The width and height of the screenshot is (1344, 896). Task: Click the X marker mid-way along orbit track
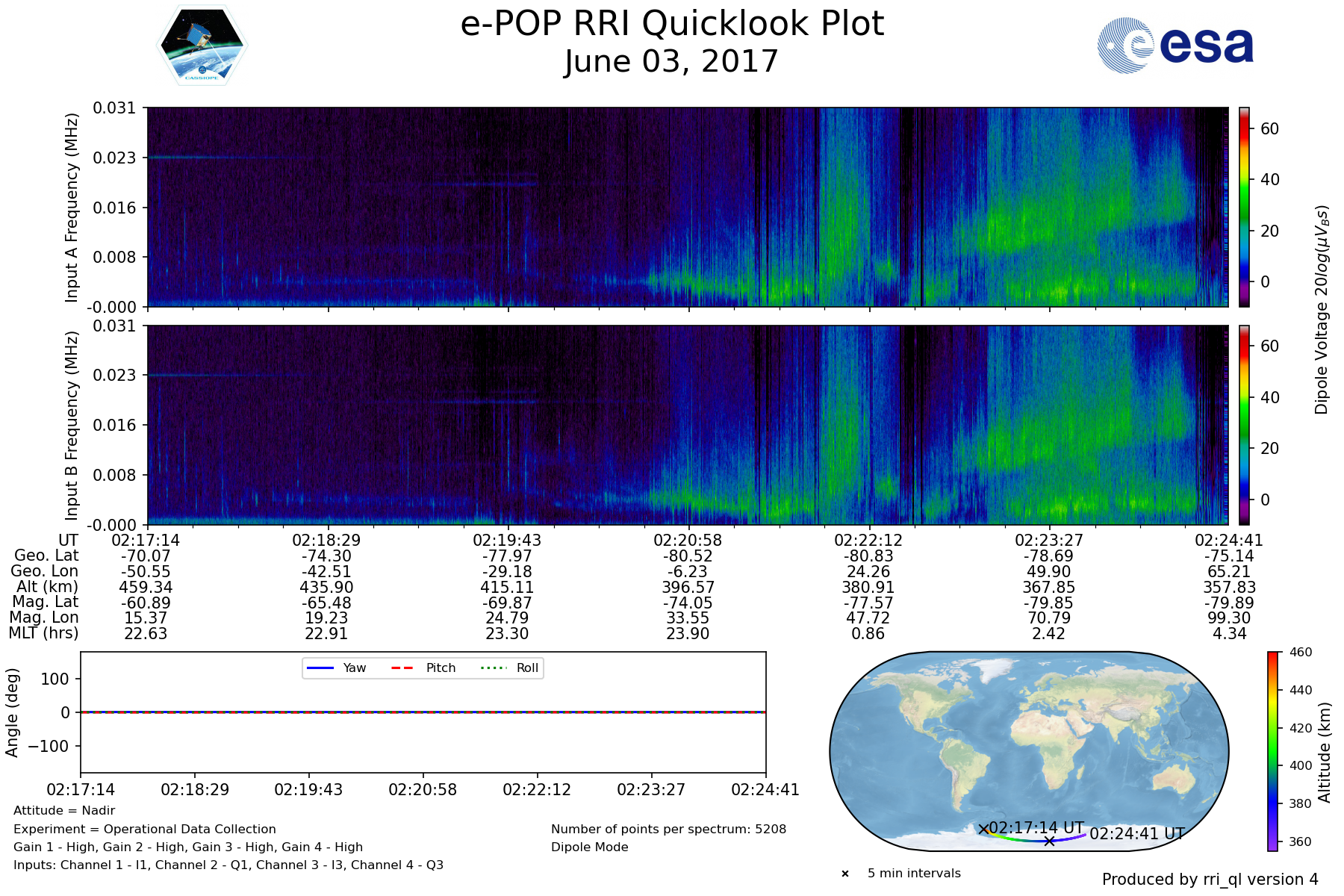pyautogui.click(x=1049, y=841)
